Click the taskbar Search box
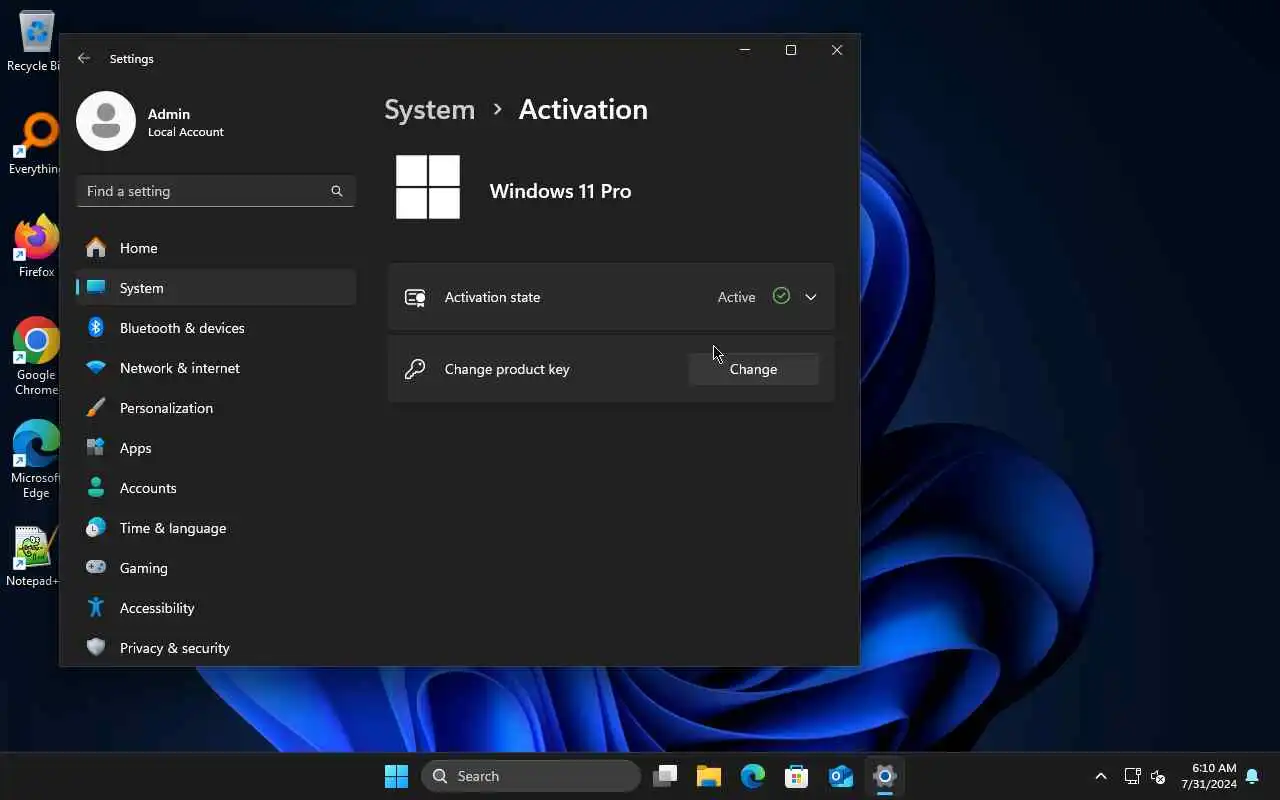The width and height of the screenshot is (1280, 800). click(x=531, y=776)
